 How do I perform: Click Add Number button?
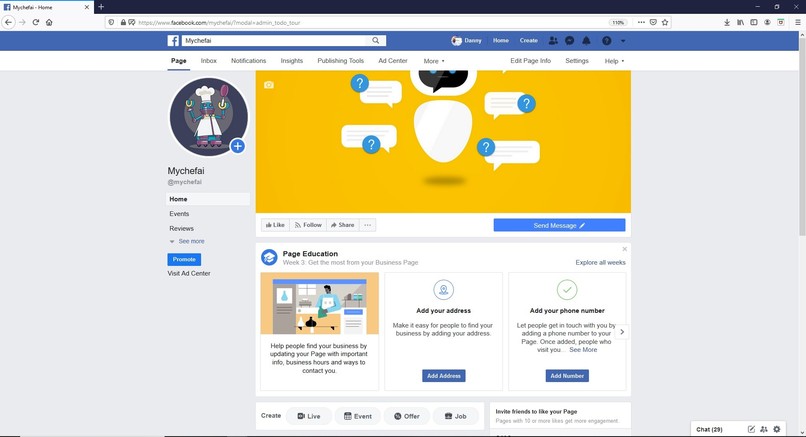(x=567, y=376)
